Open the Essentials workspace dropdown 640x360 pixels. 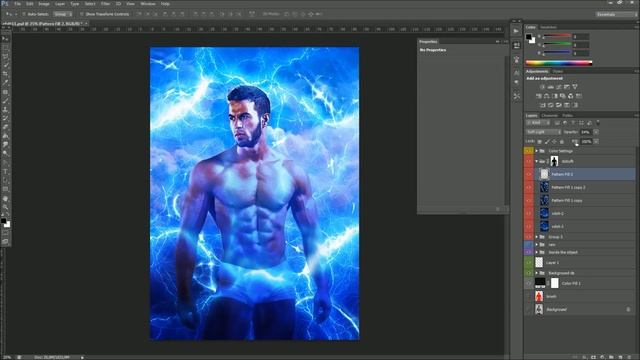coord(616,14)
